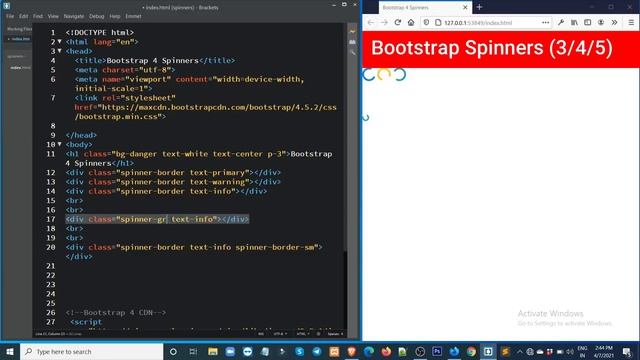Open OBS Studio from the taskbar
This screenshot has height=360, width=640.
pyautogui.click(x=420, y=351)
